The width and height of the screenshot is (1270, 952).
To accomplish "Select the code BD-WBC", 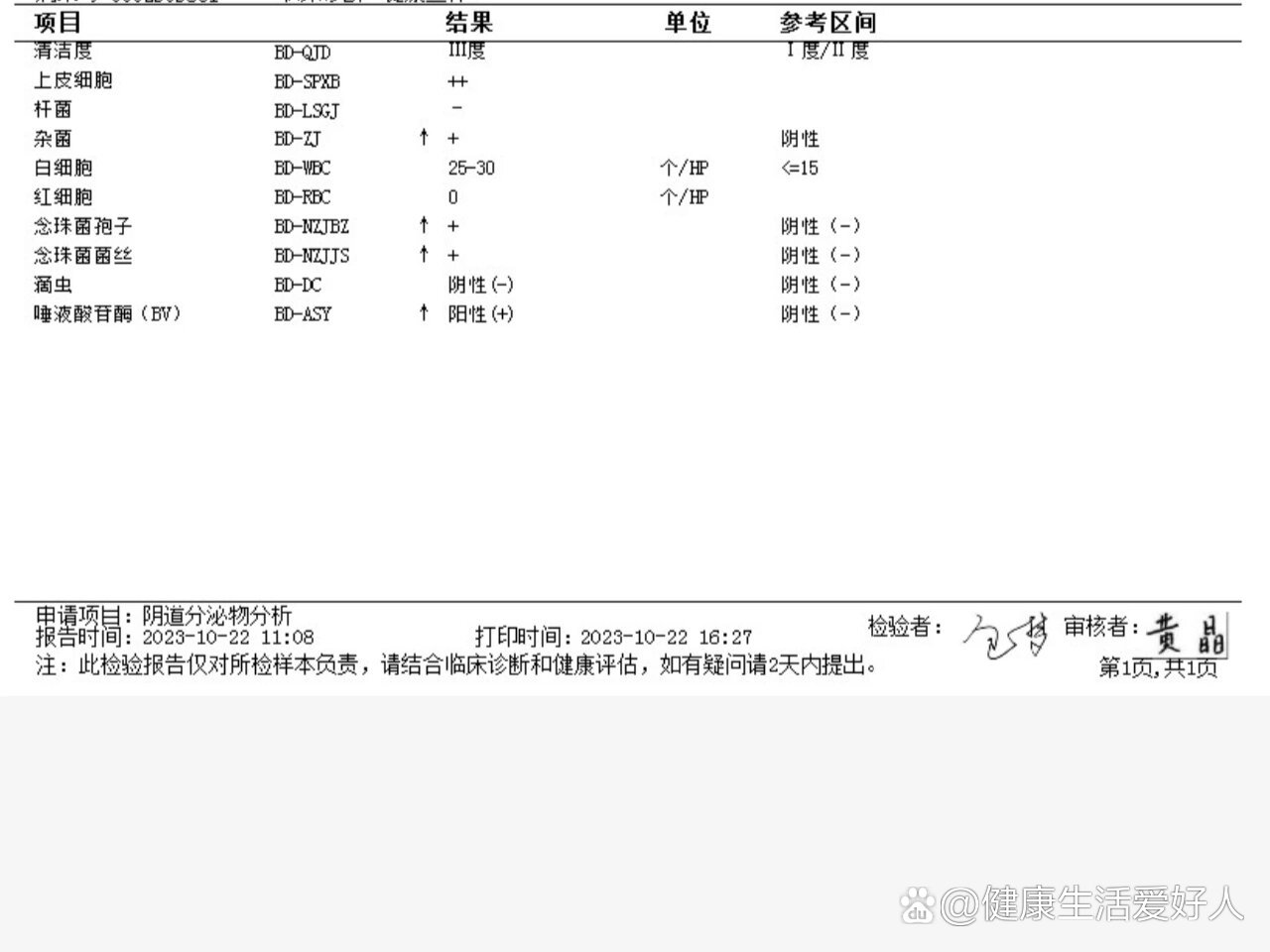I will [303, 169].
